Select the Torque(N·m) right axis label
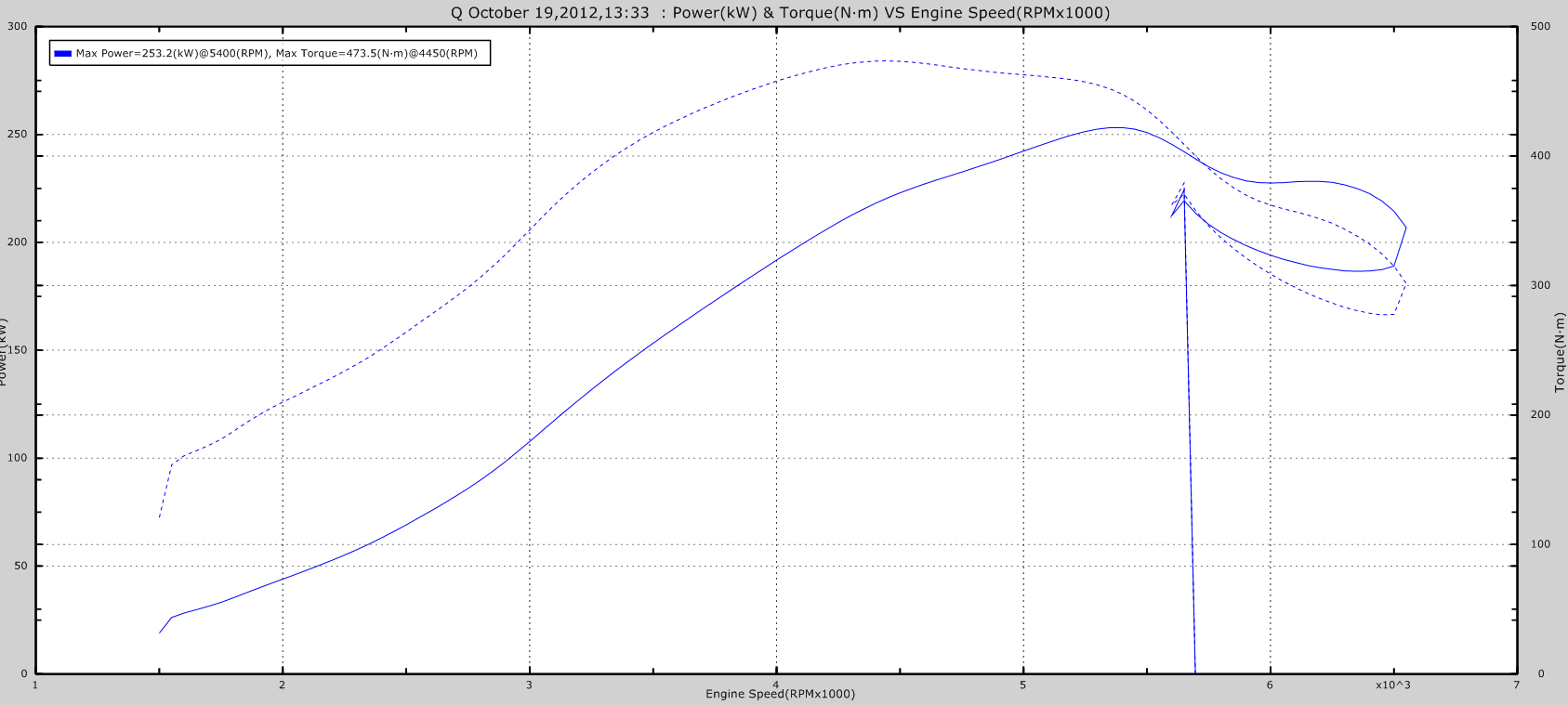 point(1560,352)
